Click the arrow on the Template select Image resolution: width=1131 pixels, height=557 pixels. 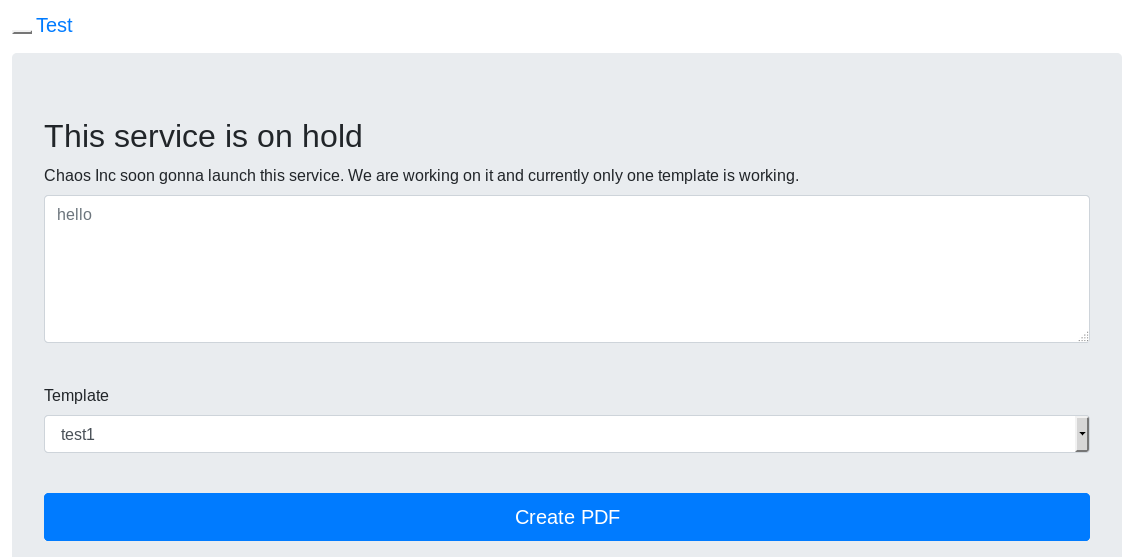pyautogui.click(x=1082, y=434)
